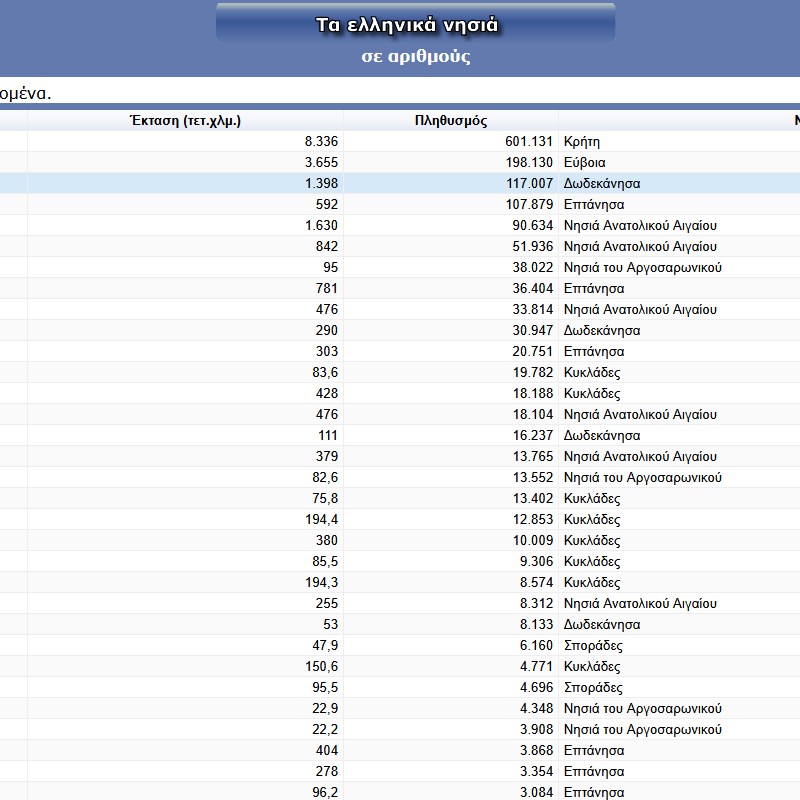Click area value 428

pyautogui.click(x=327, y=393)
